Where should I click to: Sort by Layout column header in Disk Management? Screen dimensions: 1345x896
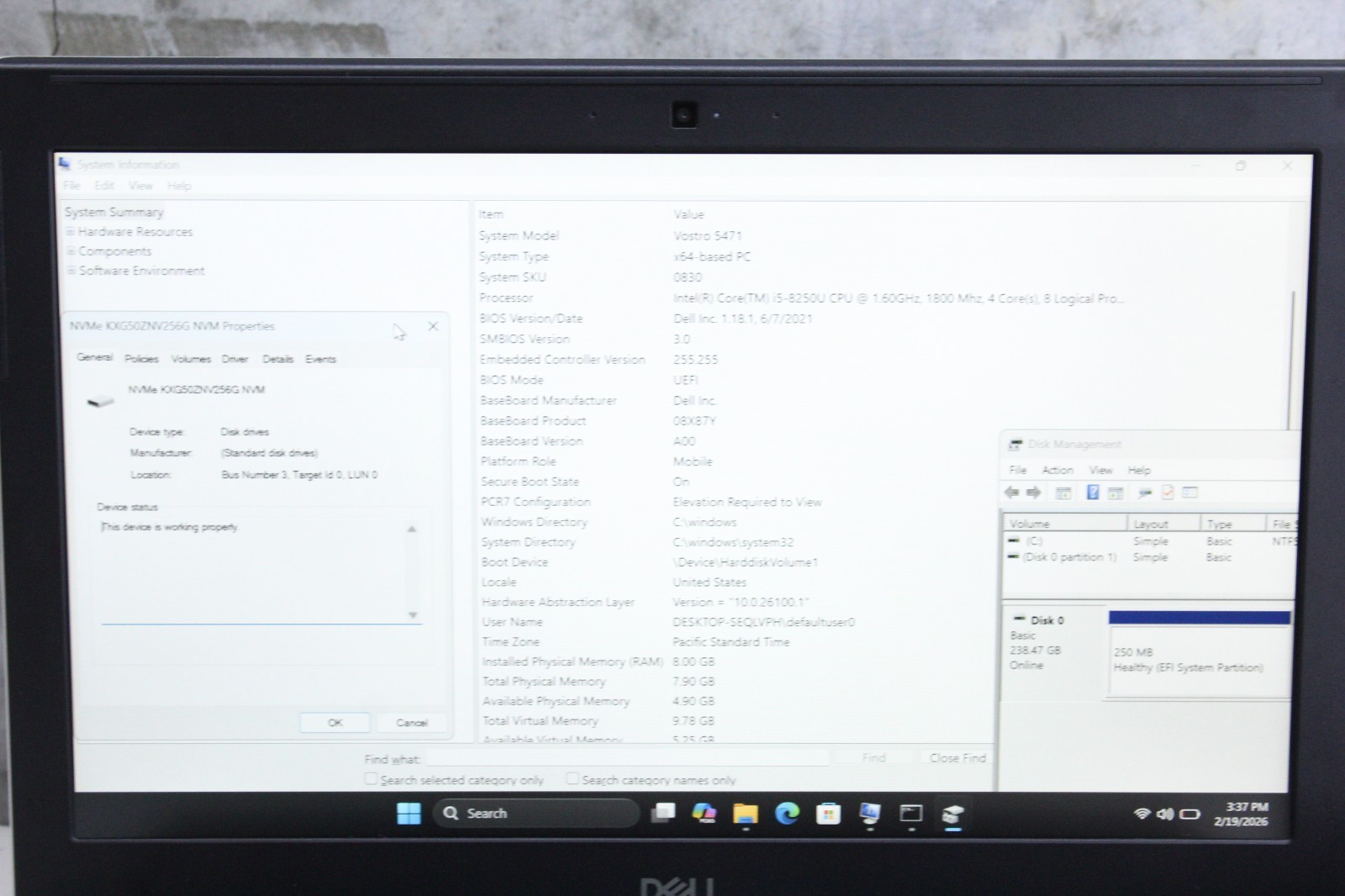pos(1163,524)
